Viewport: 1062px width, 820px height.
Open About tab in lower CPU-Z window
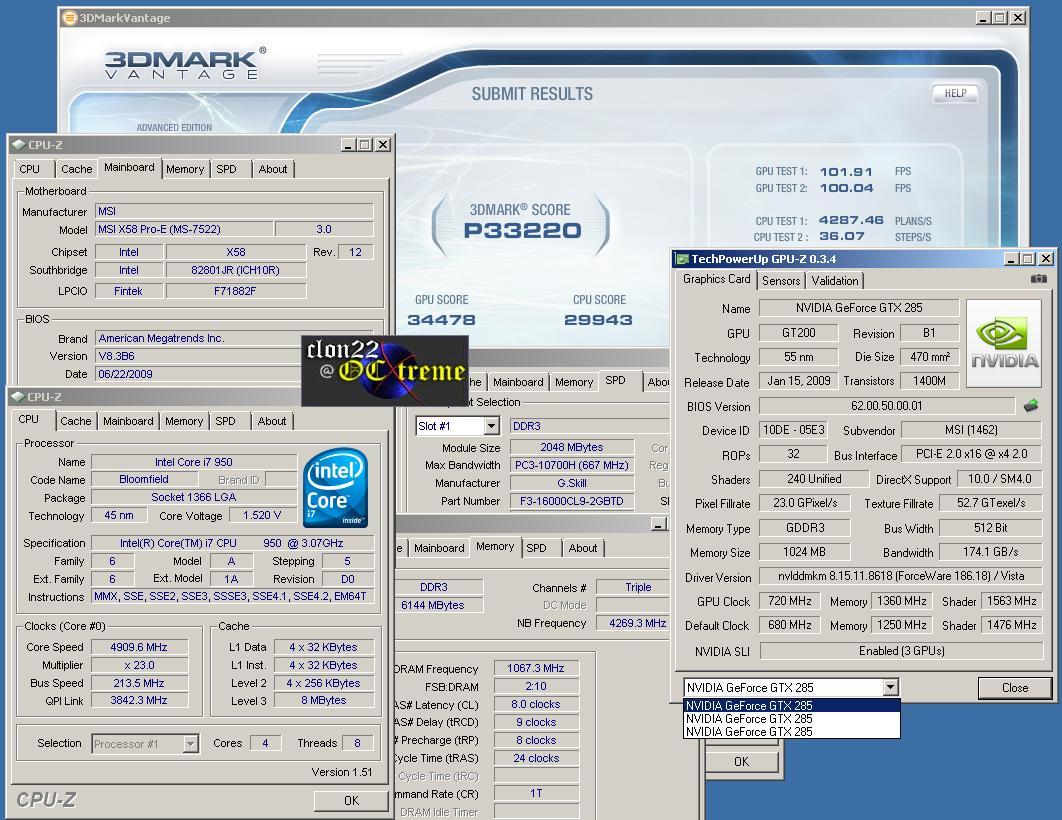272,421
